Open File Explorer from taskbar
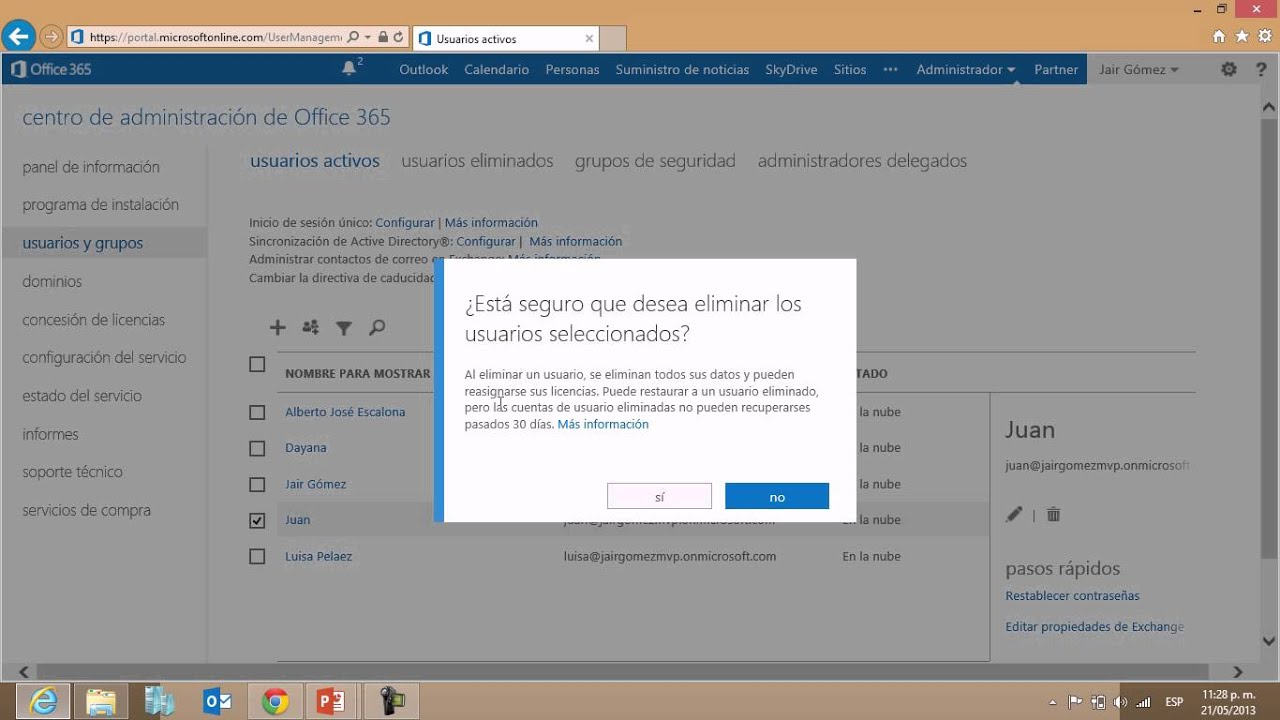The height and width of the screenshot is (720, 1280). (x=100, y=701)
